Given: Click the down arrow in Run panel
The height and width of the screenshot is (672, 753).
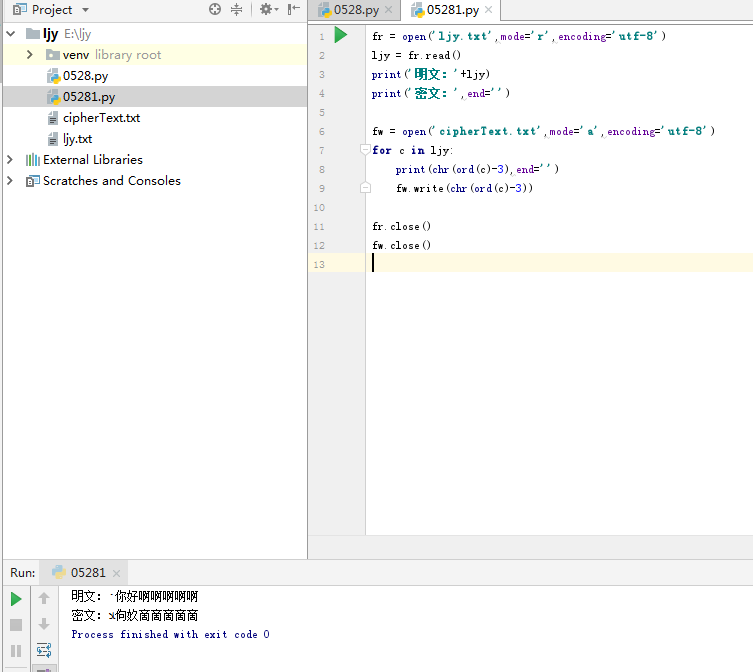Looking at the screenshot, I should point(44,625).
